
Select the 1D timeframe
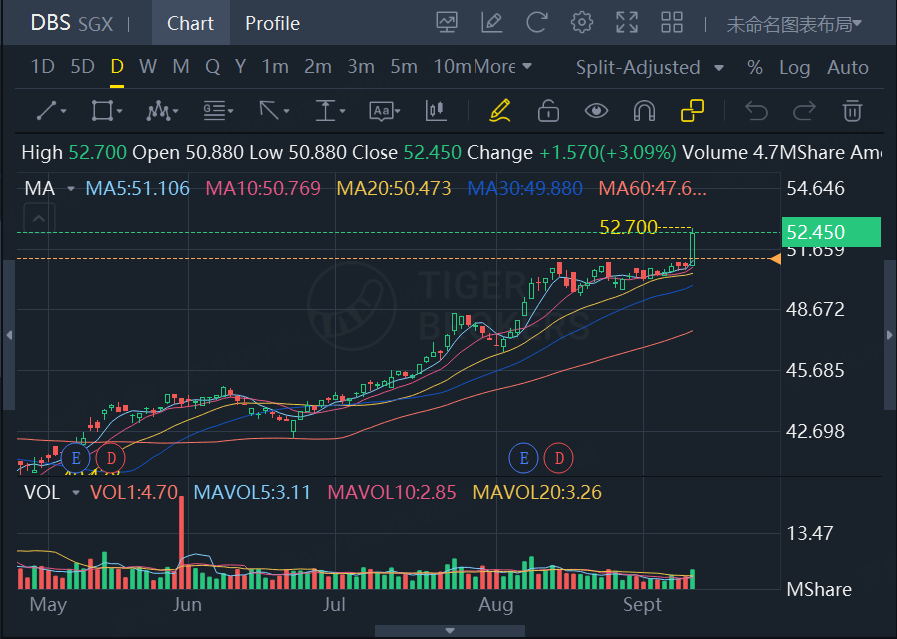coord(42,67)
